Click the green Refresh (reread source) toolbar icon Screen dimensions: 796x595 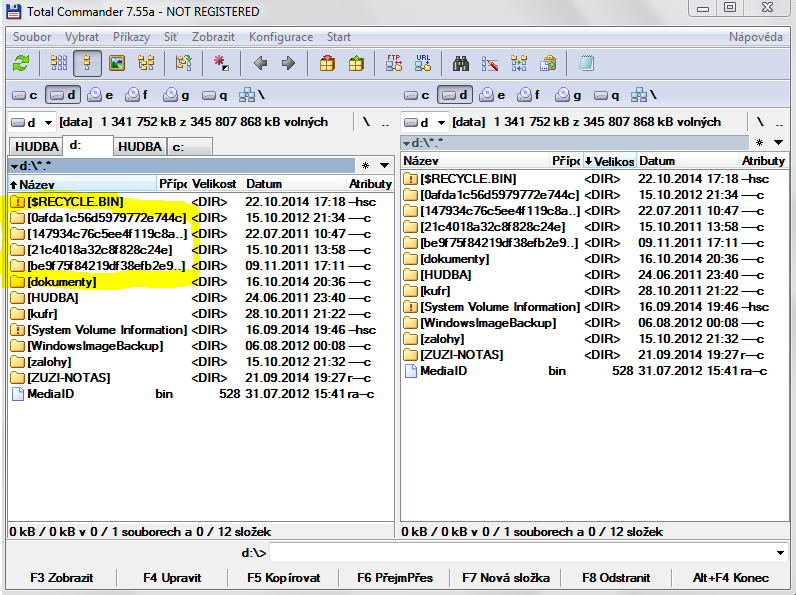point(21,63)
